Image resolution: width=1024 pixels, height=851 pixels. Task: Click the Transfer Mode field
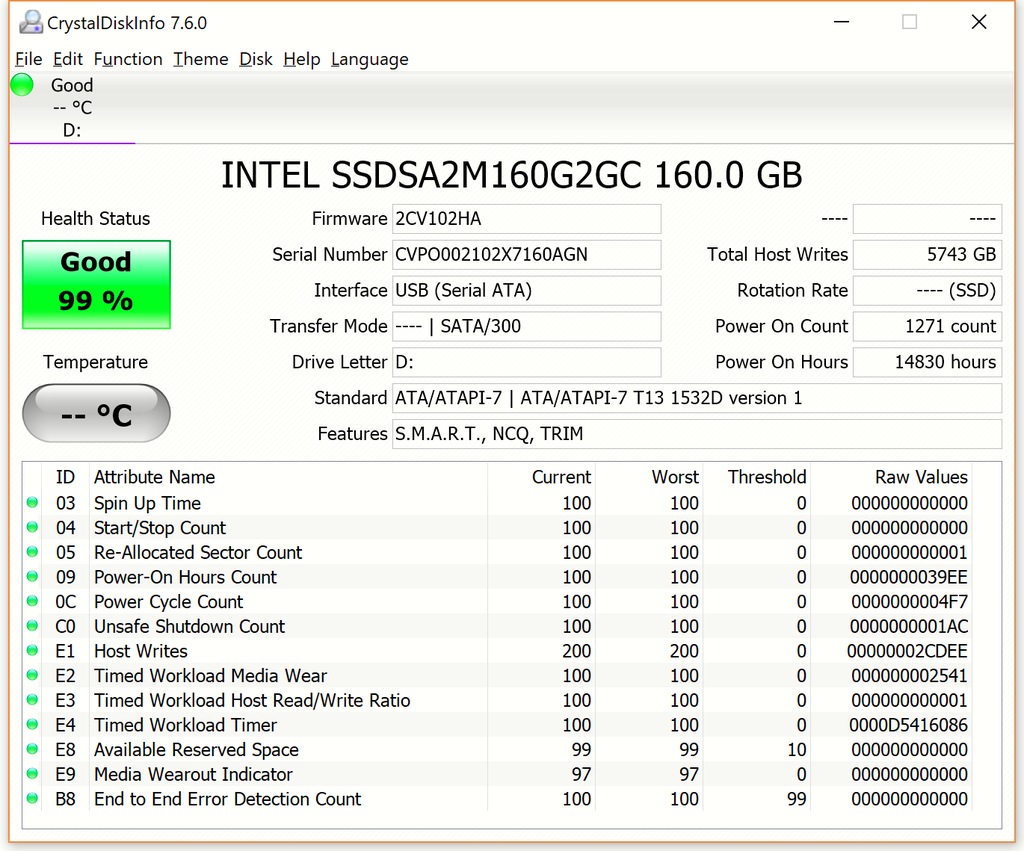(x=526, y=327)
